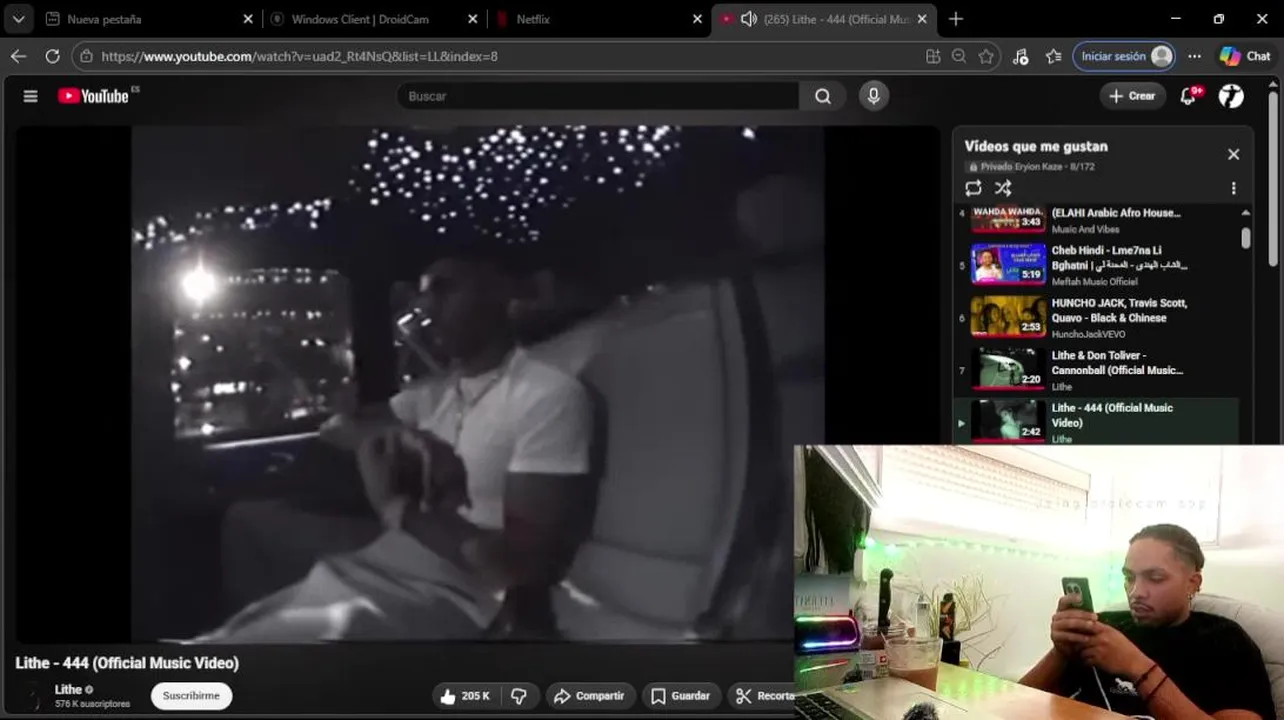The image size is (1284, 720).
Task: Open the Copilot Chat button
Action: pyautogui.click(x=1245, y=56)
